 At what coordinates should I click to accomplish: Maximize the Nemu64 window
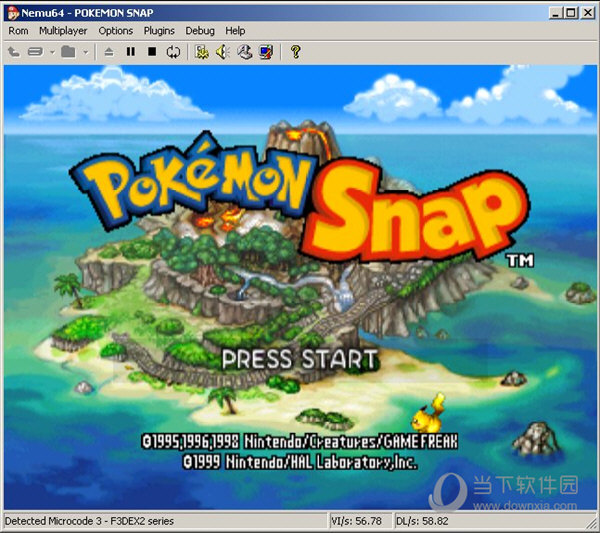[x=571, y=13]
